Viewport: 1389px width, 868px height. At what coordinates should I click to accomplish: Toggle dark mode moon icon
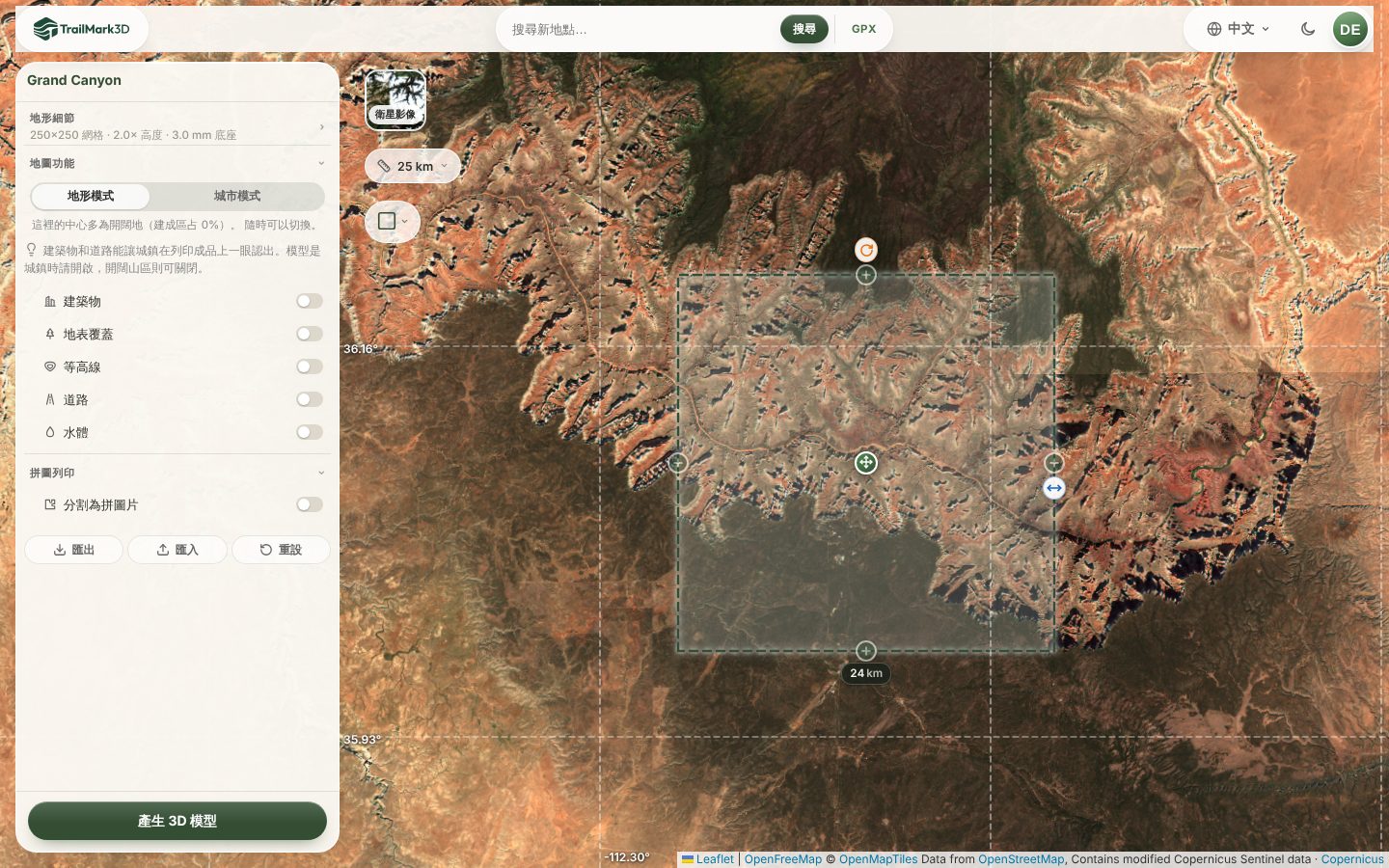1308,29
